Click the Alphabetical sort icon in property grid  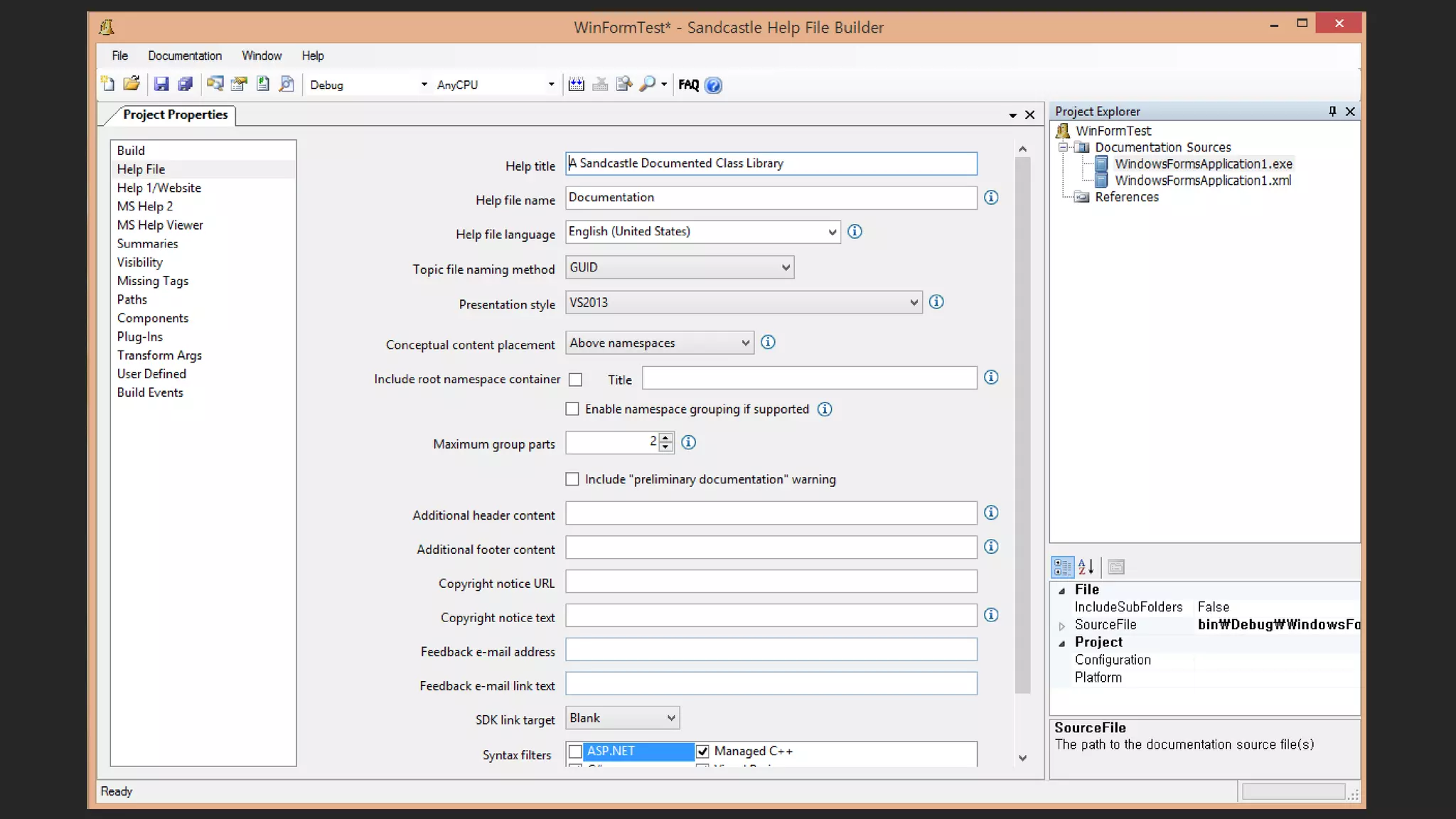point(1086,567)
